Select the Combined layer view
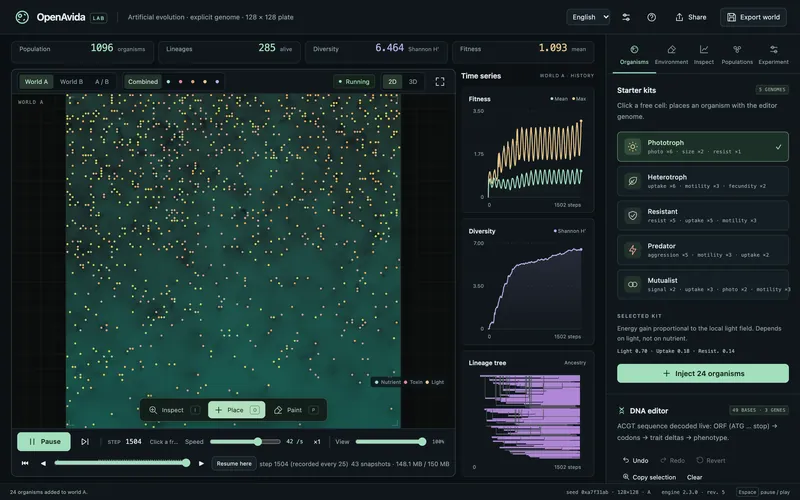 (143, 82)
